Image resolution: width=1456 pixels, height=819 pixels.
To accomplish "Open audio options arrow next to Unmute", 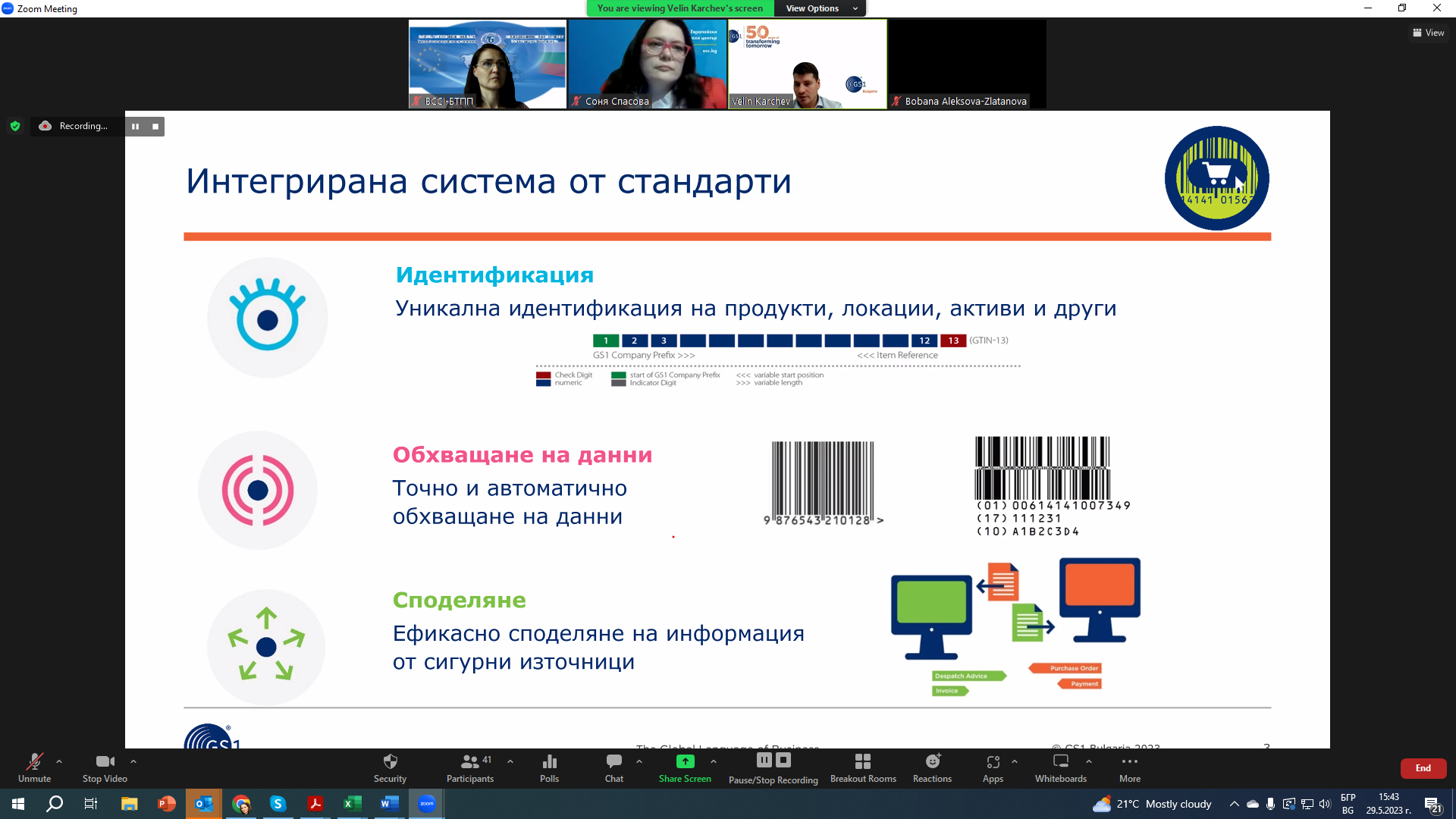I will point(59,761).
